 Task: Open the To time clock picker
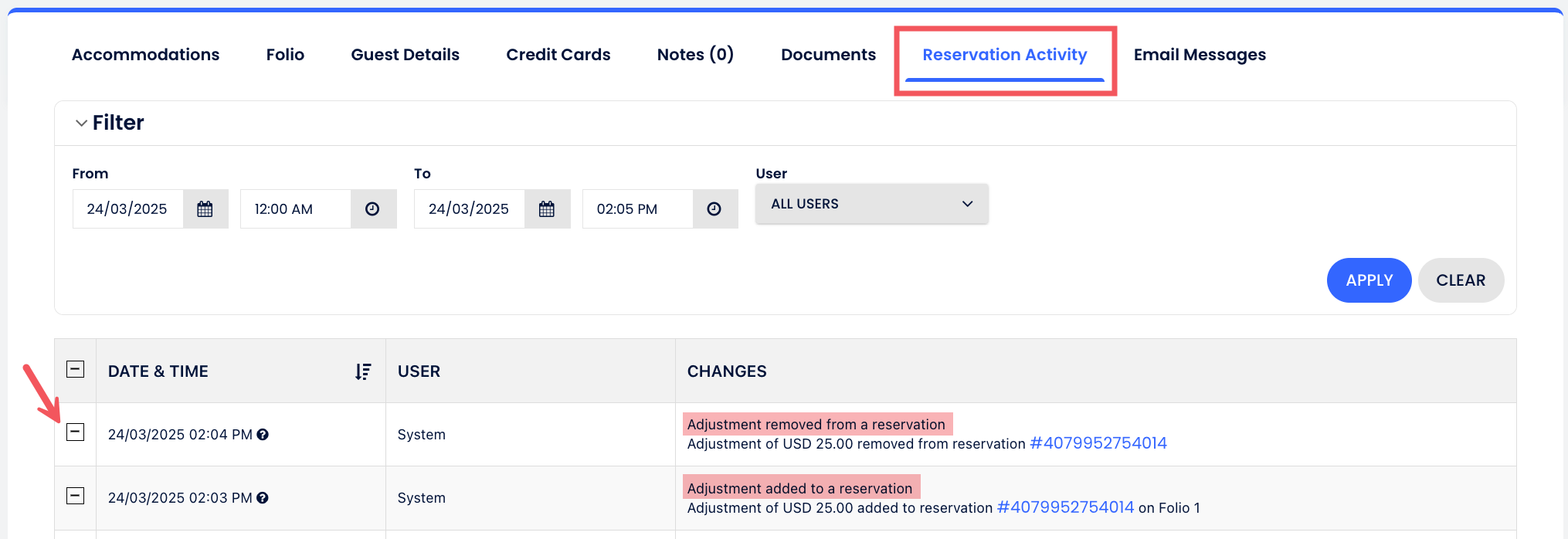[714, 209]
